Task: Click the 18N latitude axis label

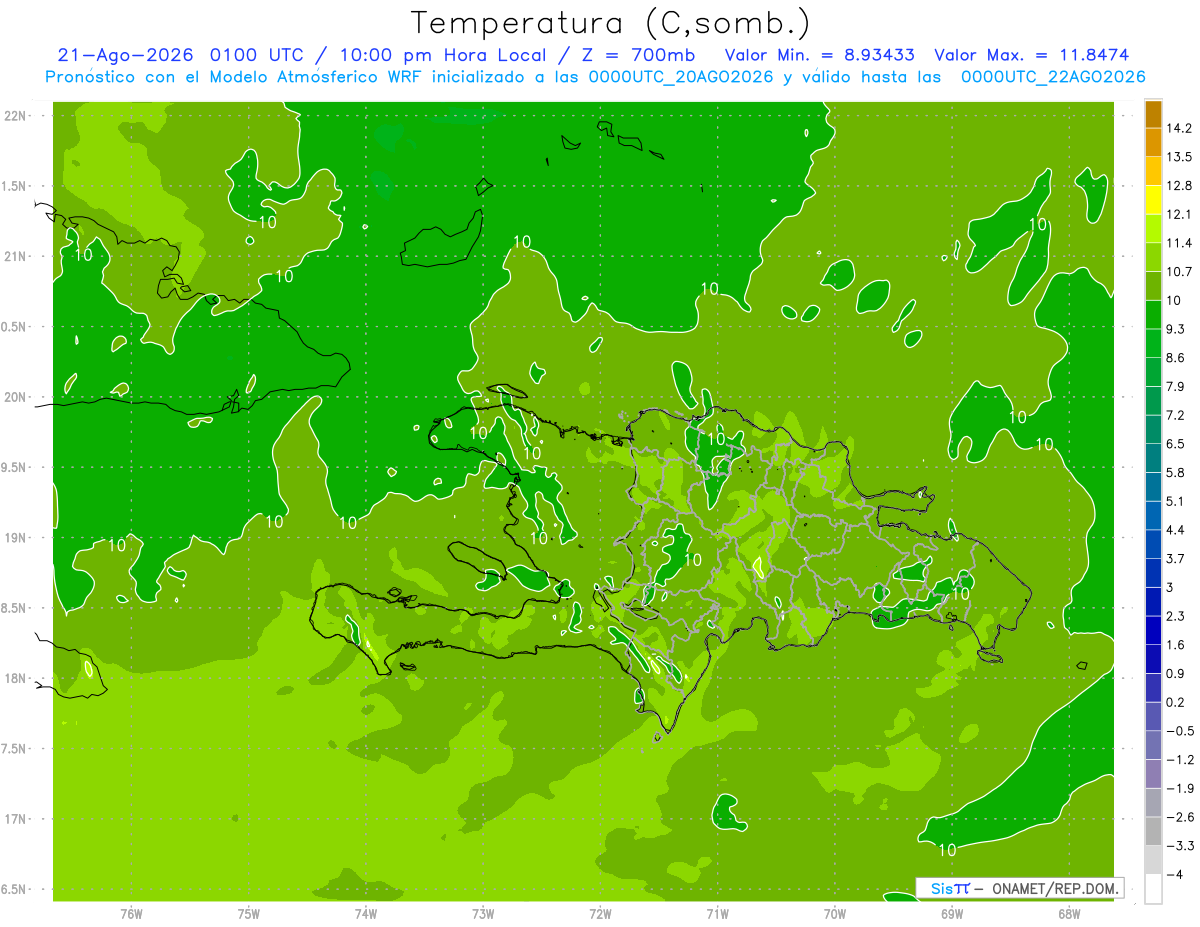Action: click(15, 678)
